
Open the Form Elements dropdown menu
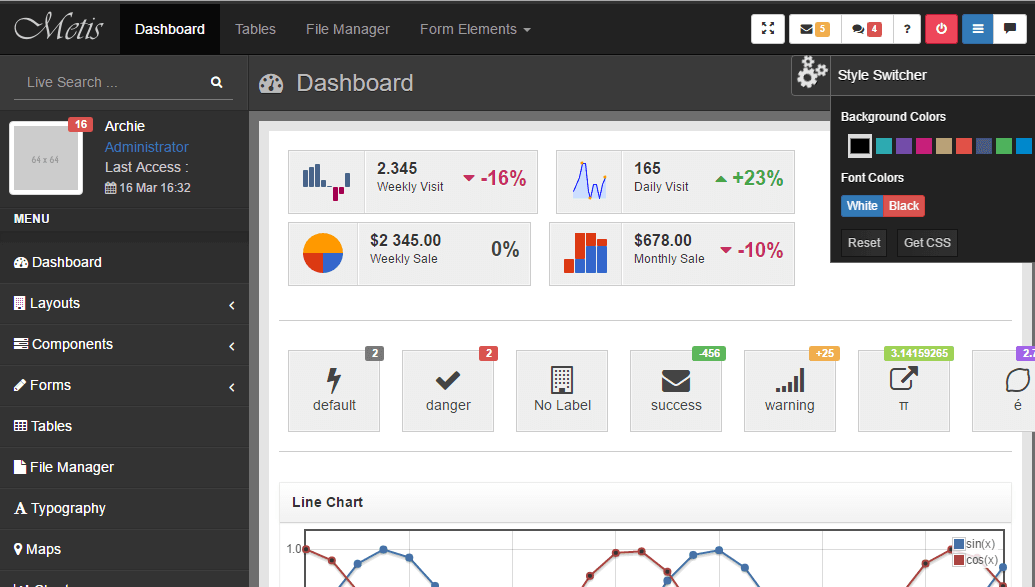pos(475,29)
